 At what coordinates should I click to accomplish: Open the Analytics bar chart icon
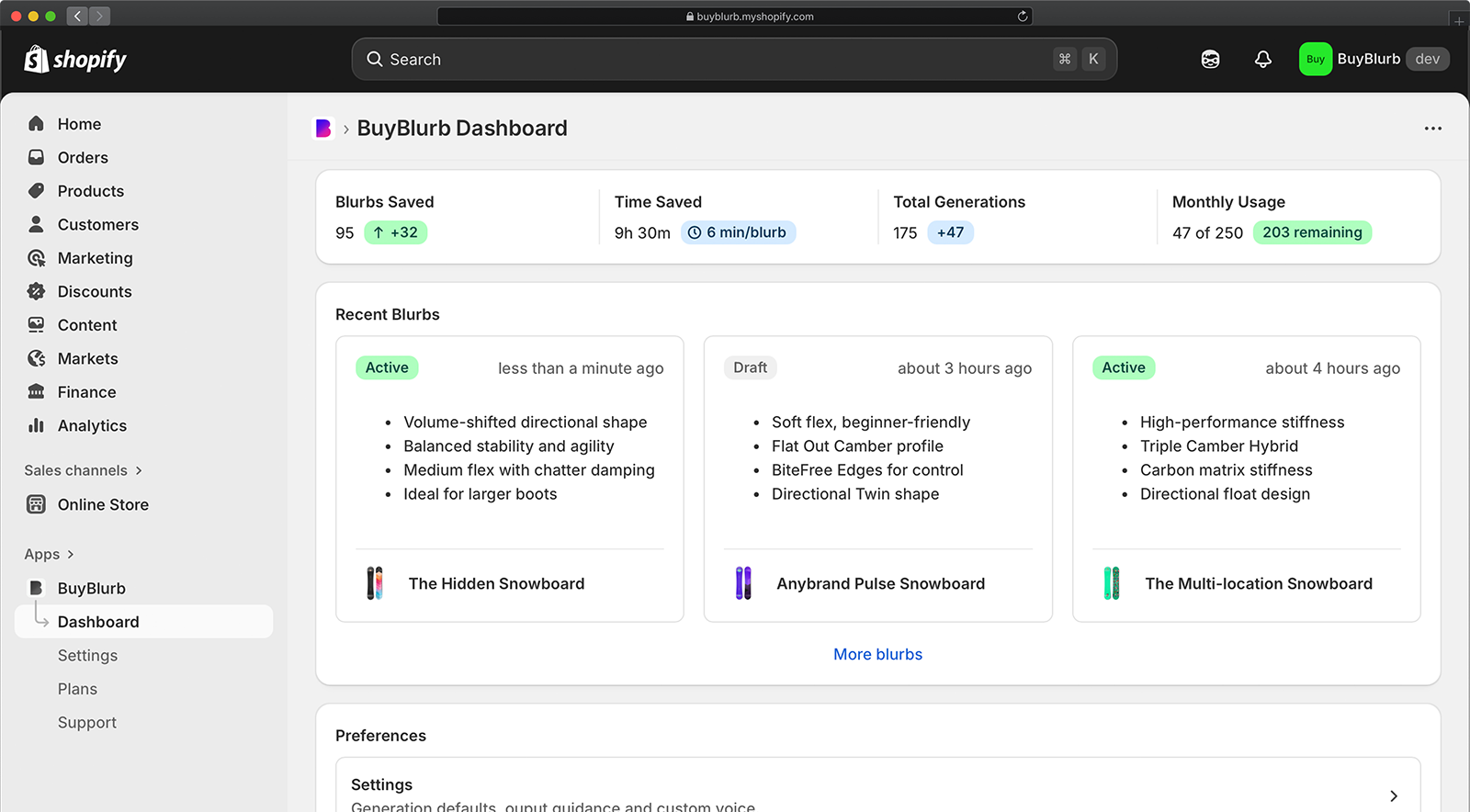click(36, 425)
